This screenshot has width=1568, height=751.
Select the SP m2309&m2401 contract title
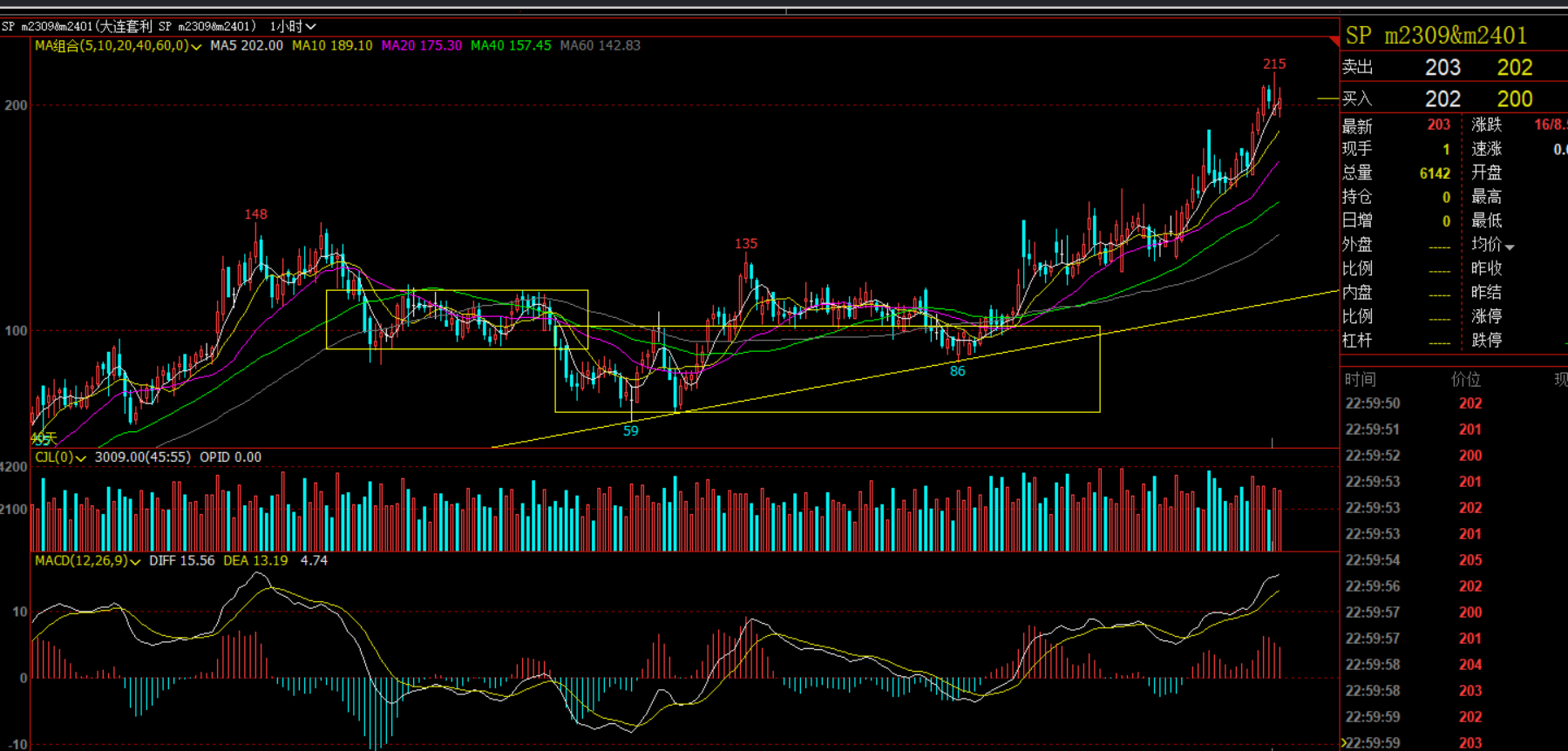click(x=1436, y=36)
